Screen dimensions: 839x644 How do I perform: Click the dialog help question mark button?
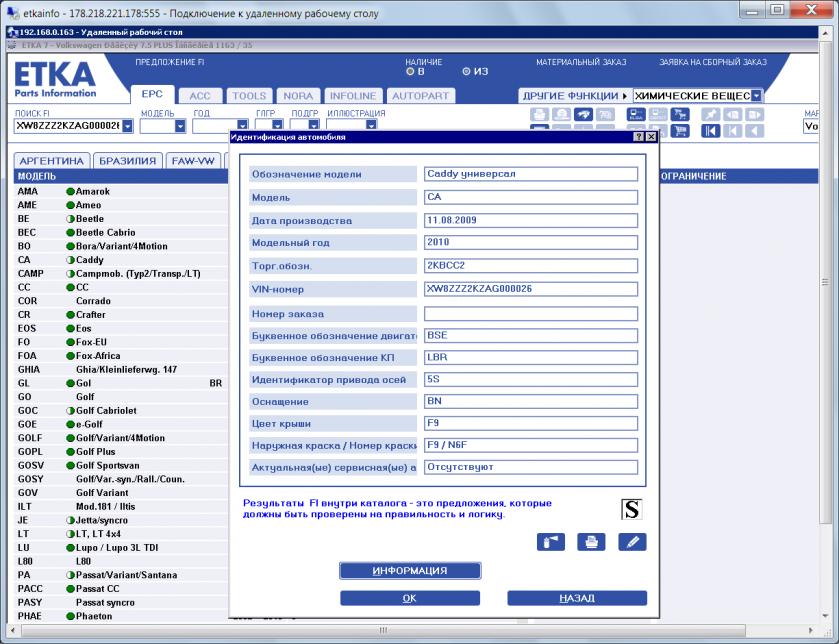(638, 137)
